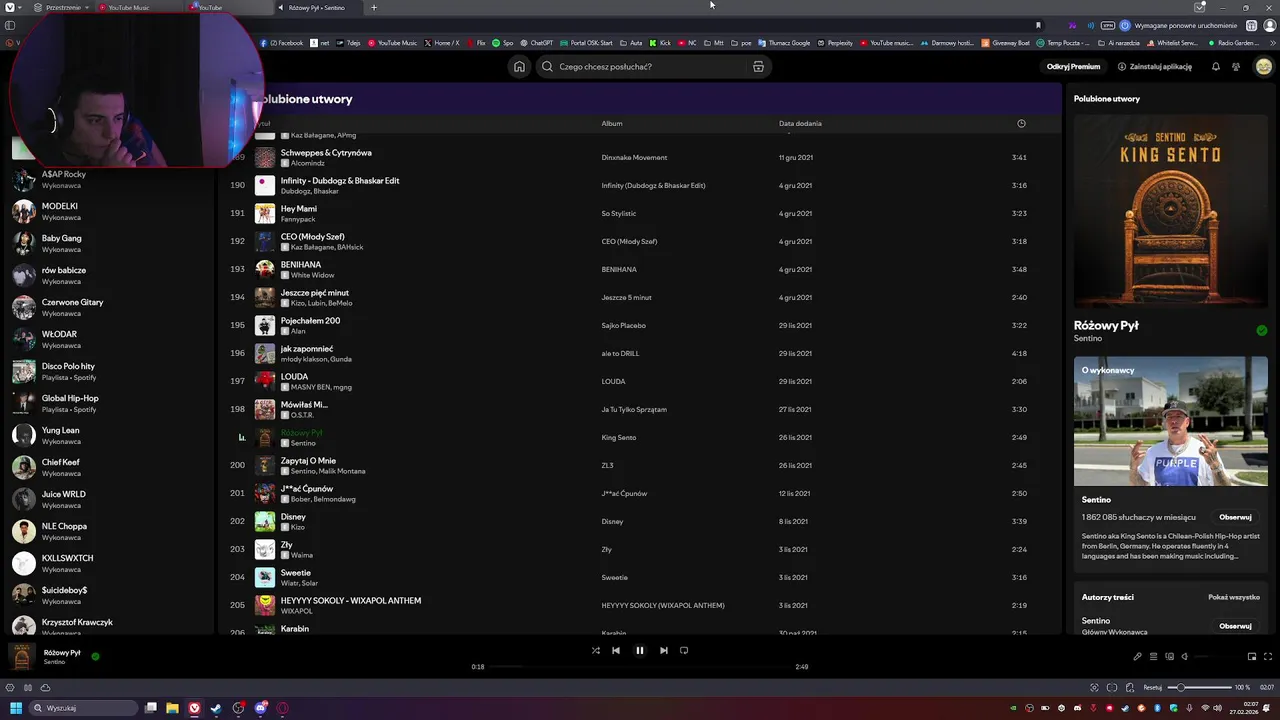Switch to YouTube Music browser tab
Screen dimensions: 1280x720
[140, 8]
